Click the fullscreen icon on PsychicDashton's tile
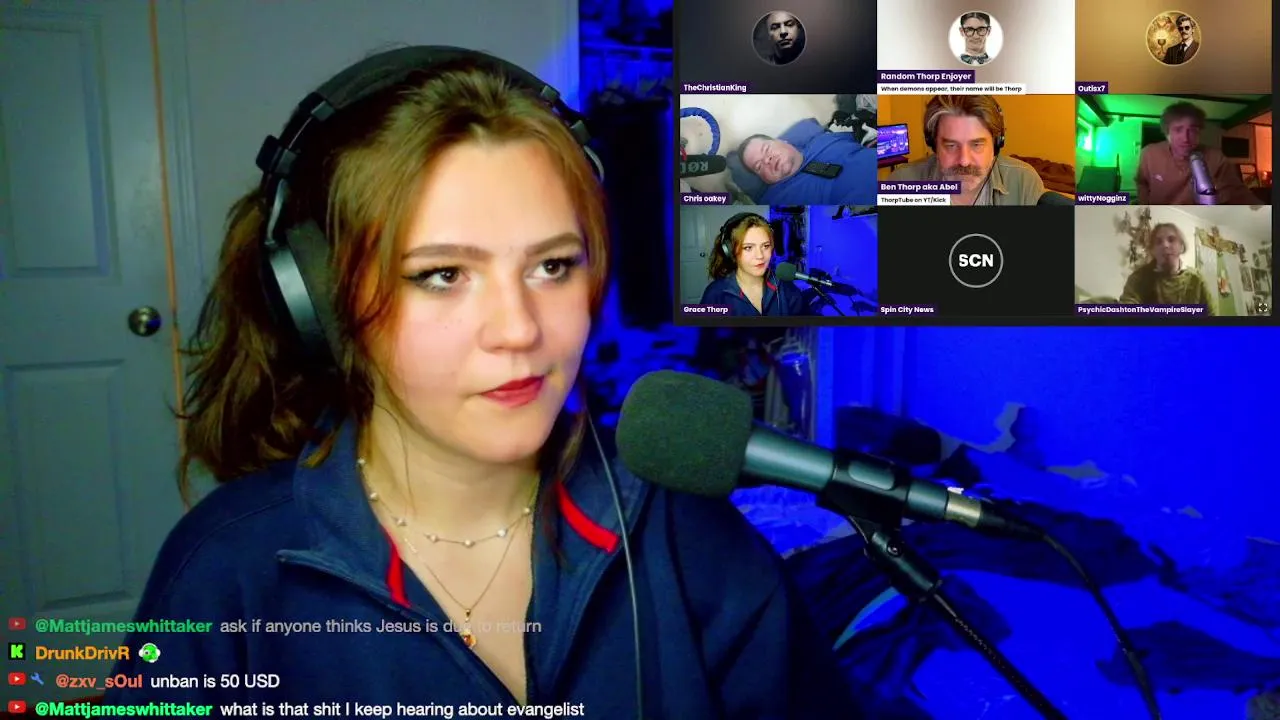The height and width of the screenshot is (720, 1280). (x=1262, y=308)
